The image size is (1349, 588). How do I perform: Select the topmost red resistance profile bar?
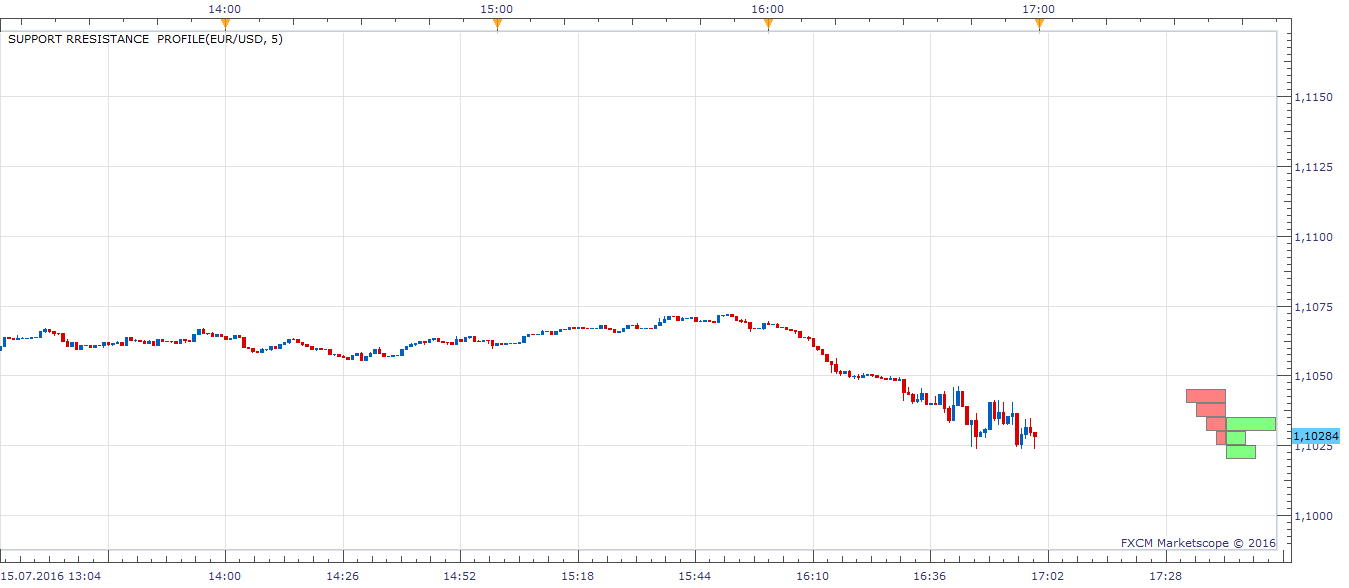coord(1205,396)
